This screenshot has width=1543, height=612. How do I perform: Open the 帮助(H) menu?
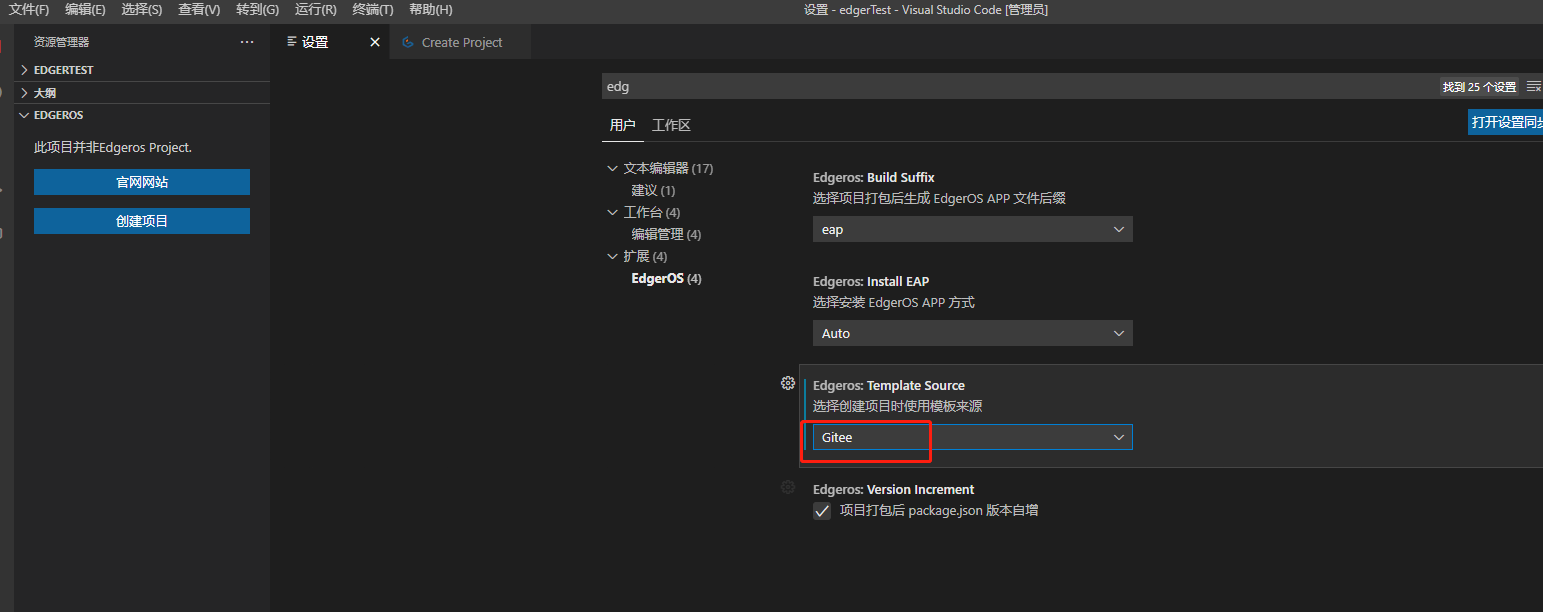coord(431,9)
